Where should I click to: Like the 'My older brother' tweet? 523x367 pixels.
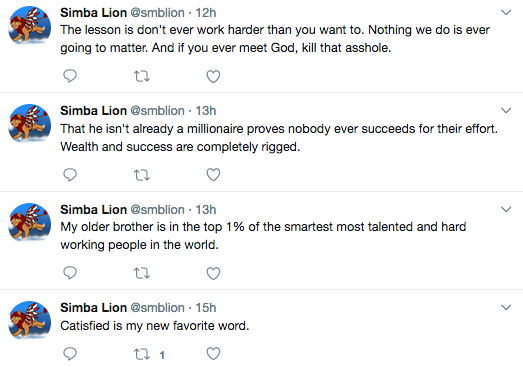(213, 273)
